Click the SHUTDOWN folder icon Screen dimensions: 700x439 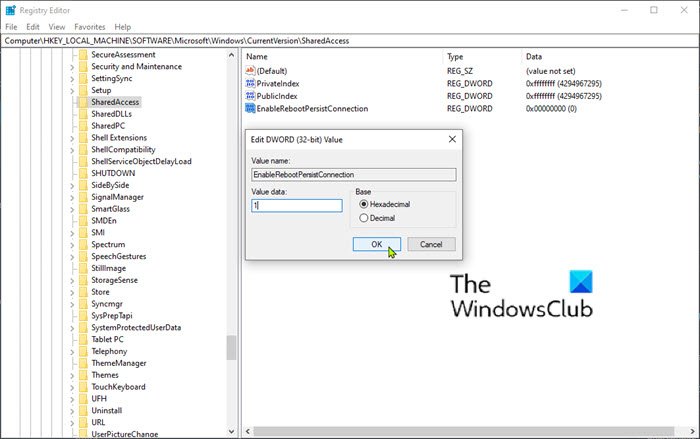83,173
